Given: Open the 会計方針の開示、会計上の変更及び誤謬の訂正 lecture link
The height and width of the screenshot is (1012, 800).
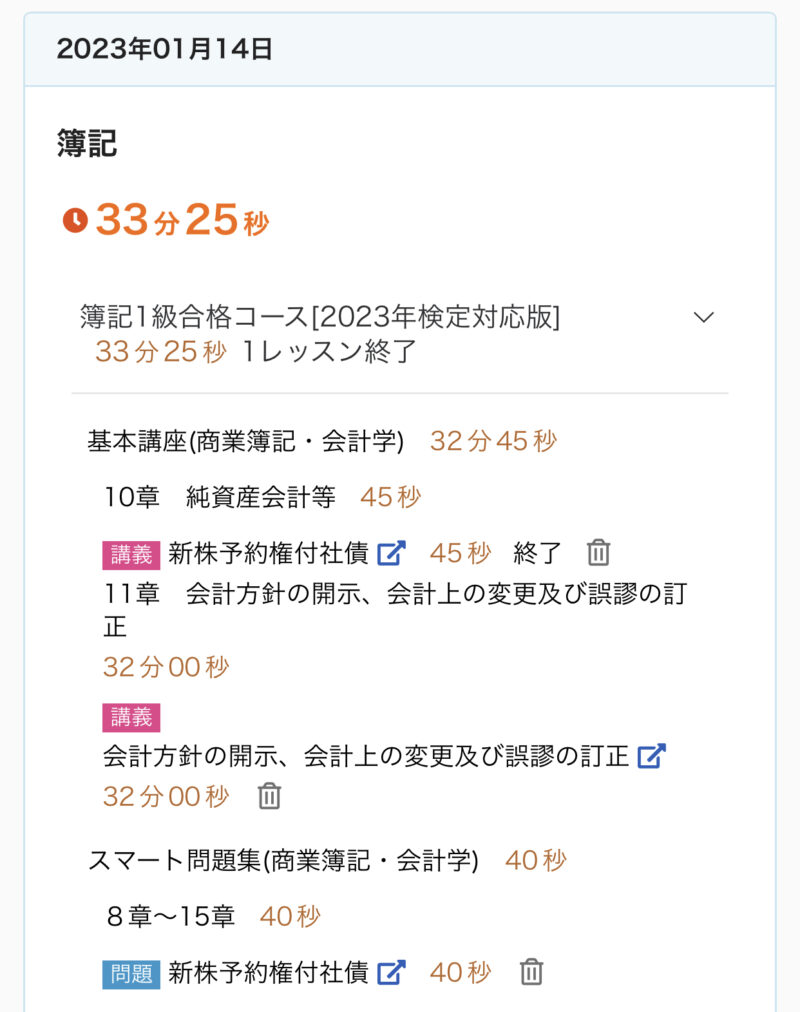Looking at the screenshot, I should 365,756.
